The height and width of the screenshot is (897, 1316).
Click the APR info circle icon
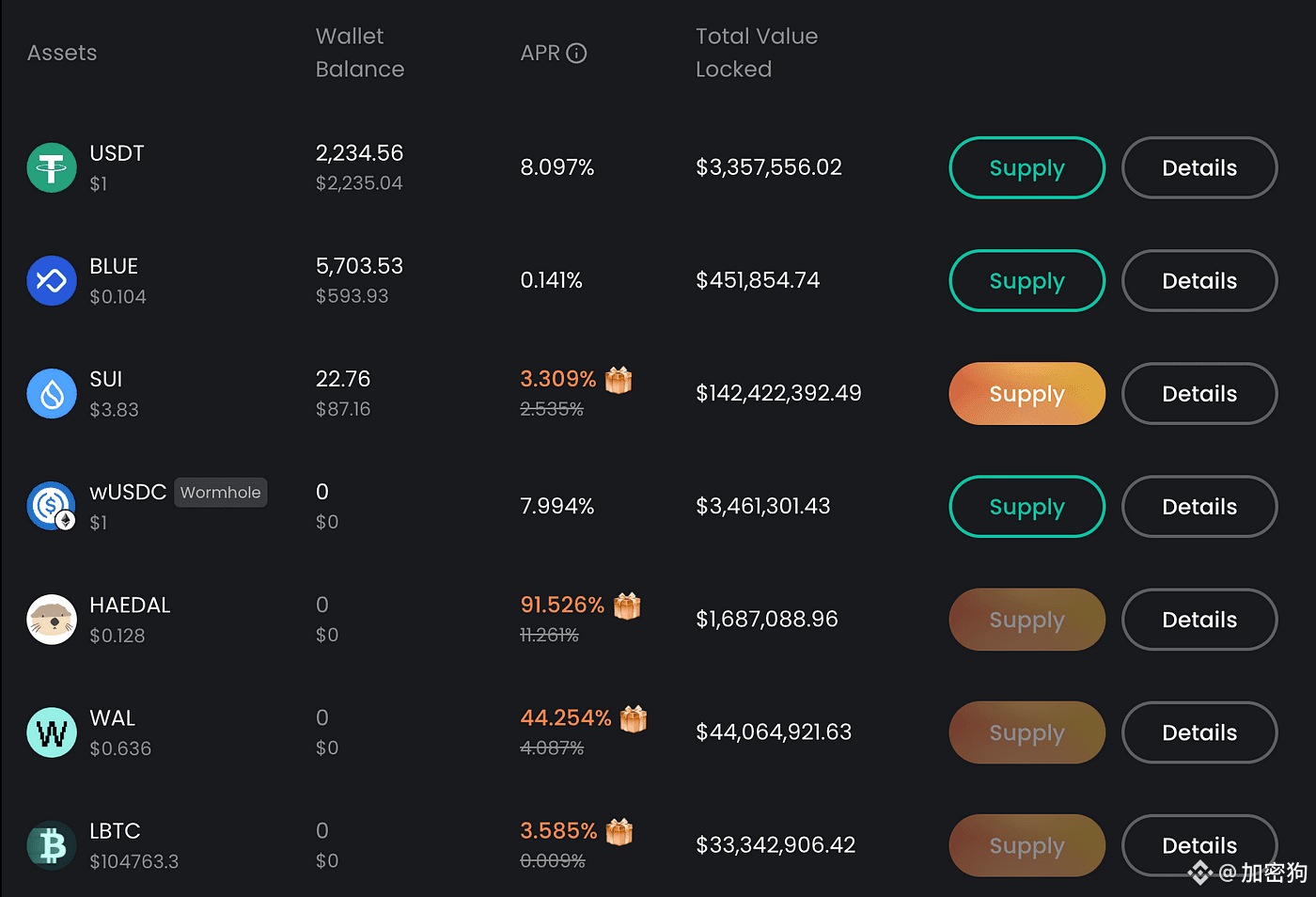(577, 54)
